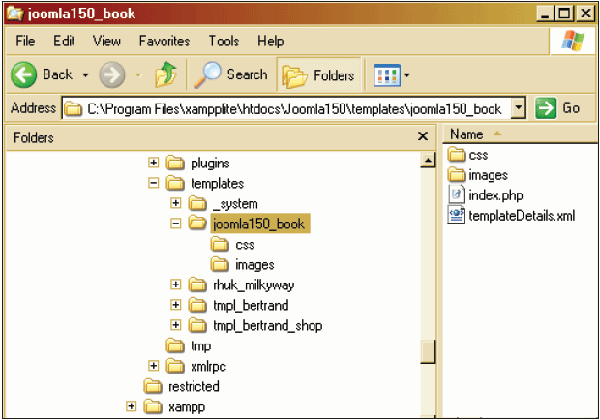Screen dimensions: 600x420
Task: Select images name in file list
Action: (488, 175)
